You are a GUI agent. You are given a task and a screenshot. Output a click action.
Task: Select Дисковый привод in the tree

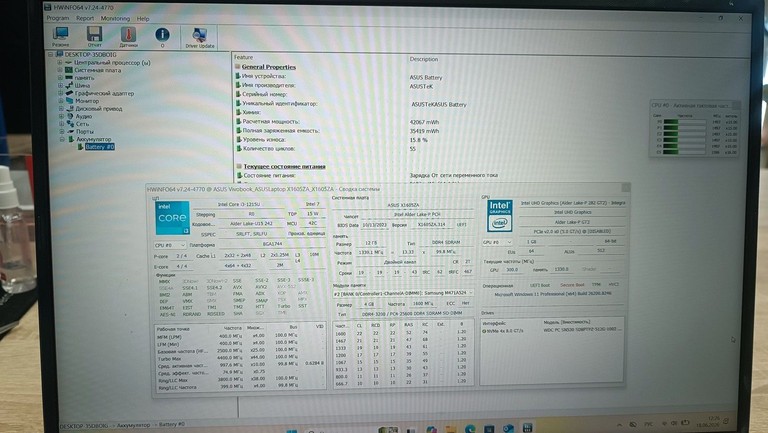[98, 108]
